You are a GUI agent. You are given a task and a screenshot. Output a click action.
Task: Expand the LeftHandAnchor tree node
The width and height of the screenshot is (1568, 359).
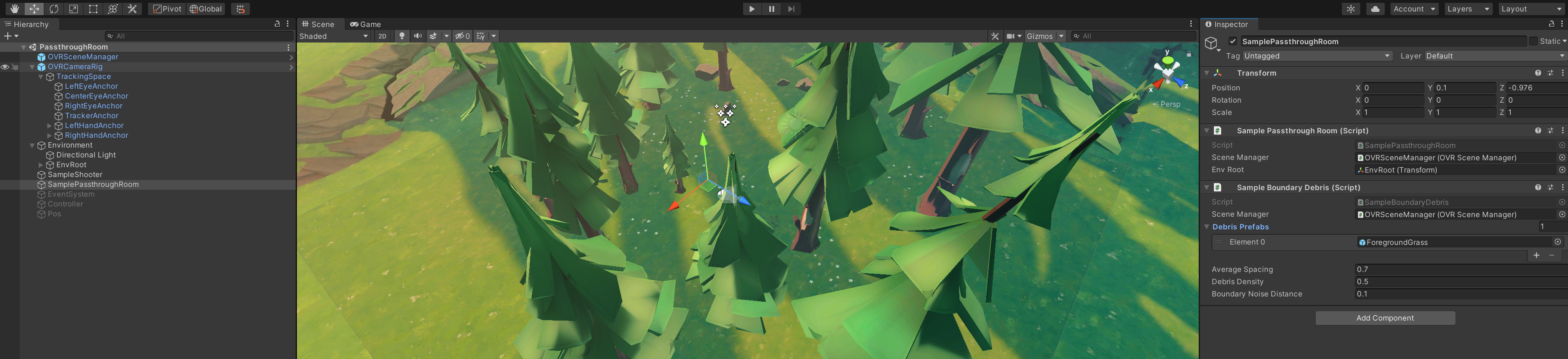49,126
